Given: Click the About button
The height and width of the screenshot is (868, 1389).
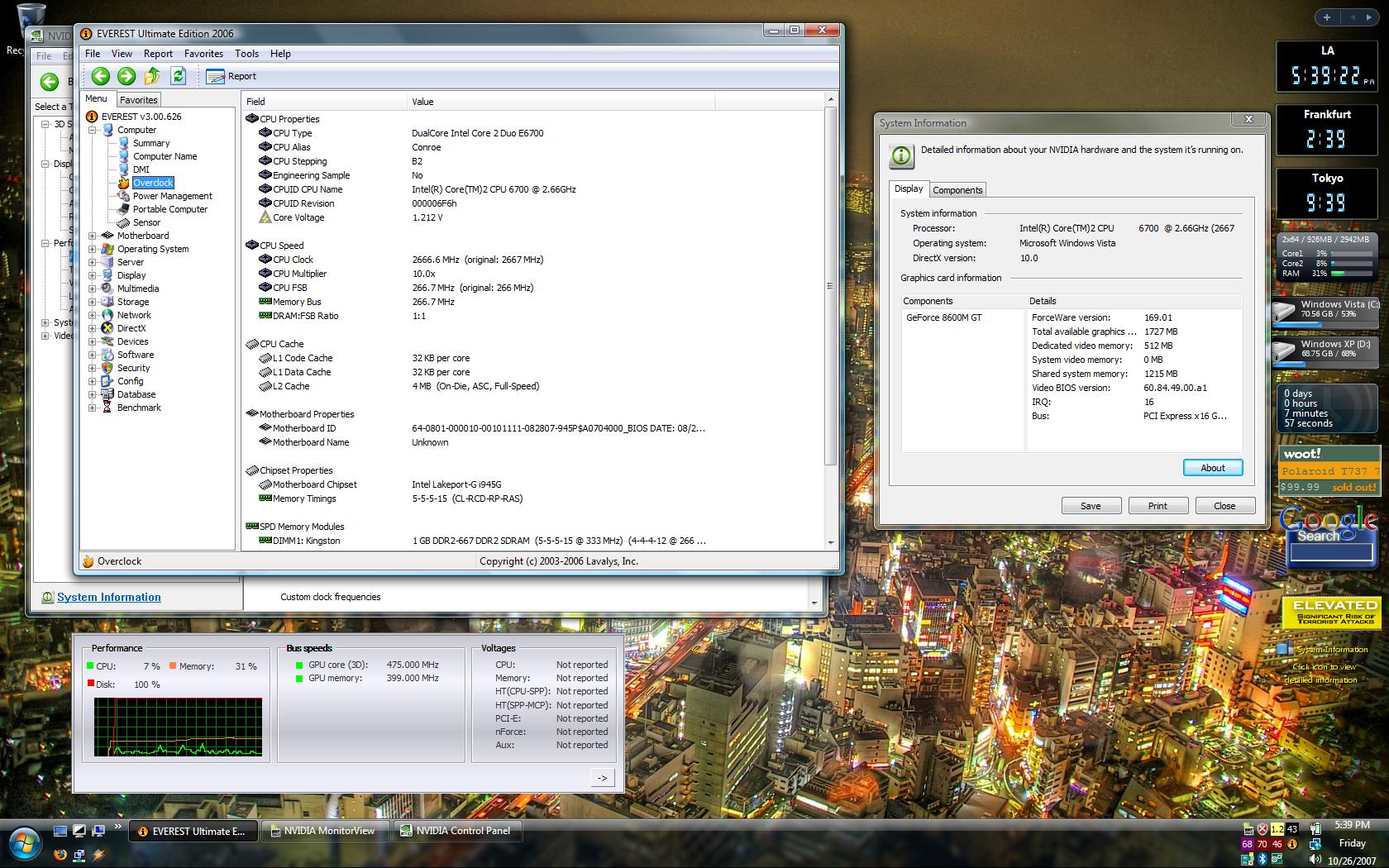Looking at the screenshot, I should (x=1213, y=468).
